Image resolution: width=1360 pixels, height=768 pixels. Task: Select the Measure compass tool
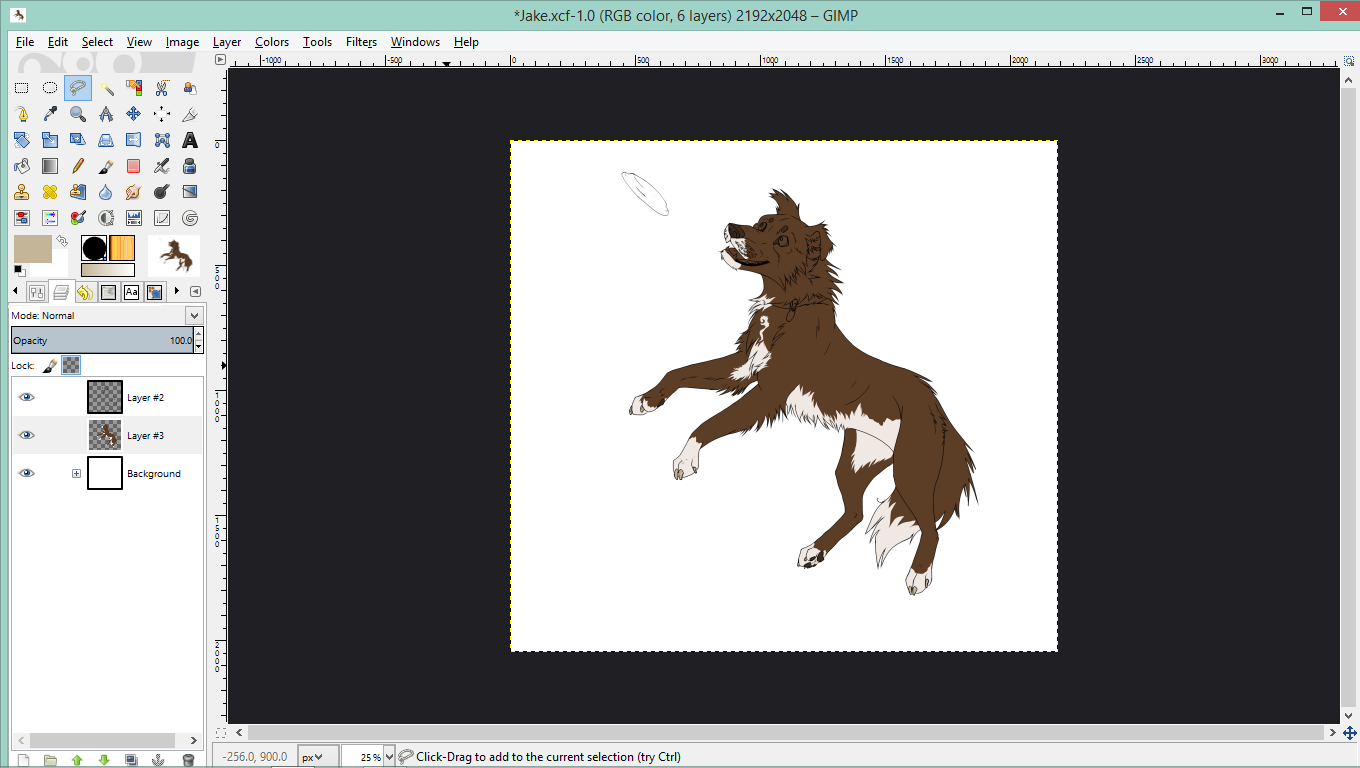[x=105, y=114]
